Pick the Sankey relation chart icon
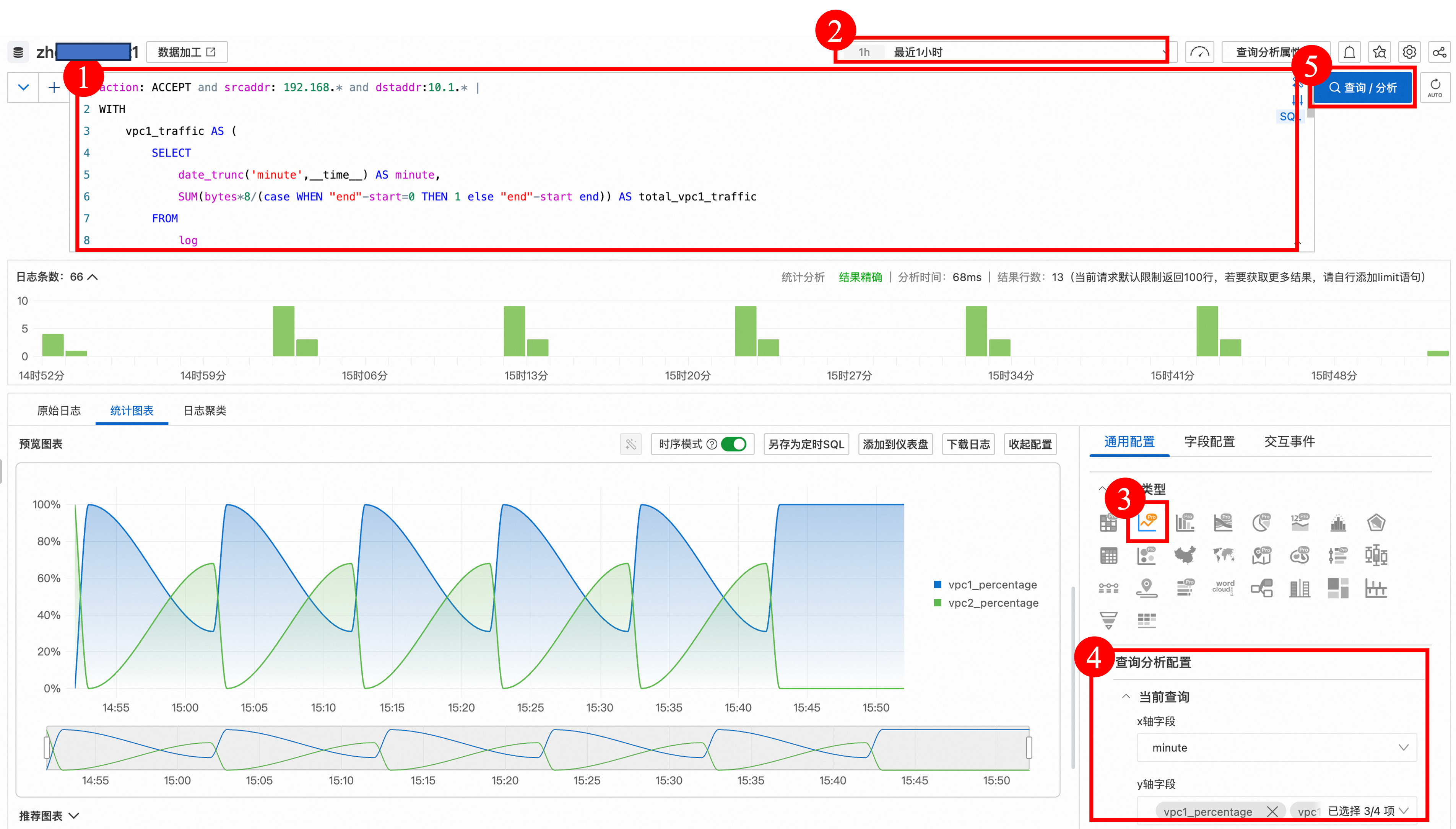 [1261, 588]
